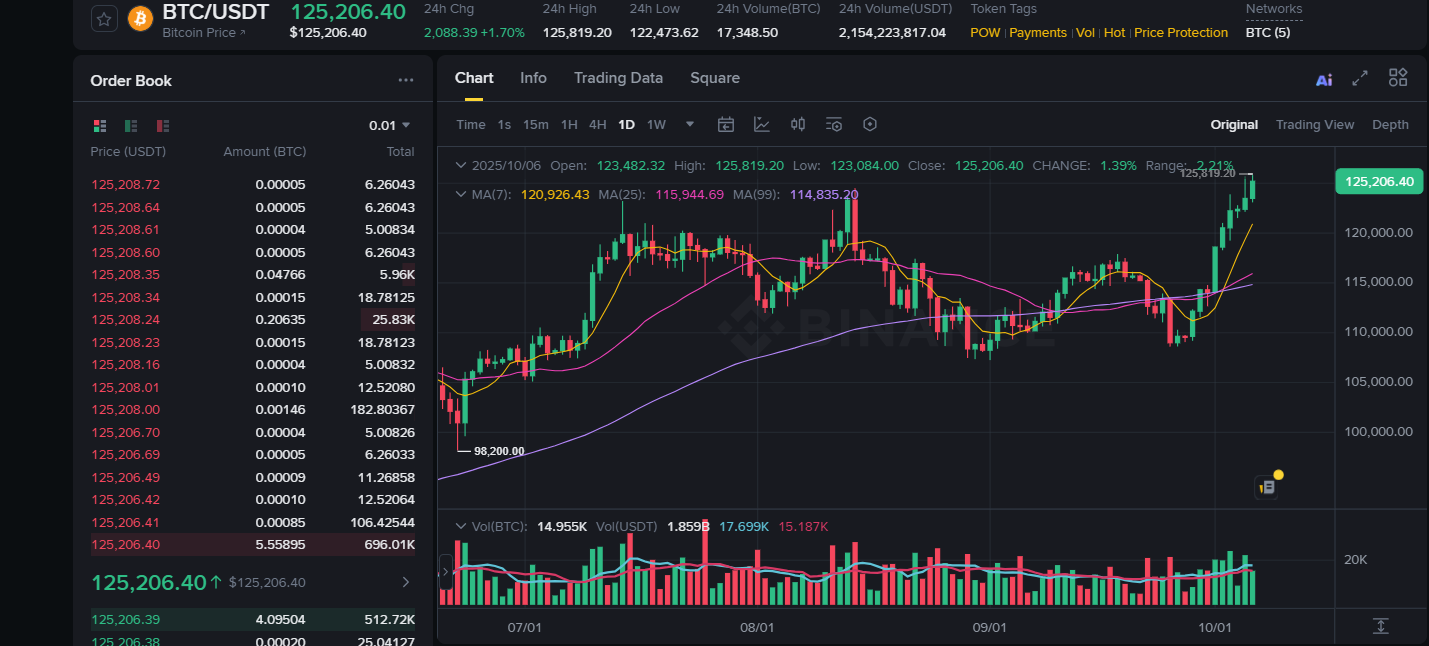Open the widgets grid icon
The height and width of the screenshot is (646, 1429).
point(1397,77)
